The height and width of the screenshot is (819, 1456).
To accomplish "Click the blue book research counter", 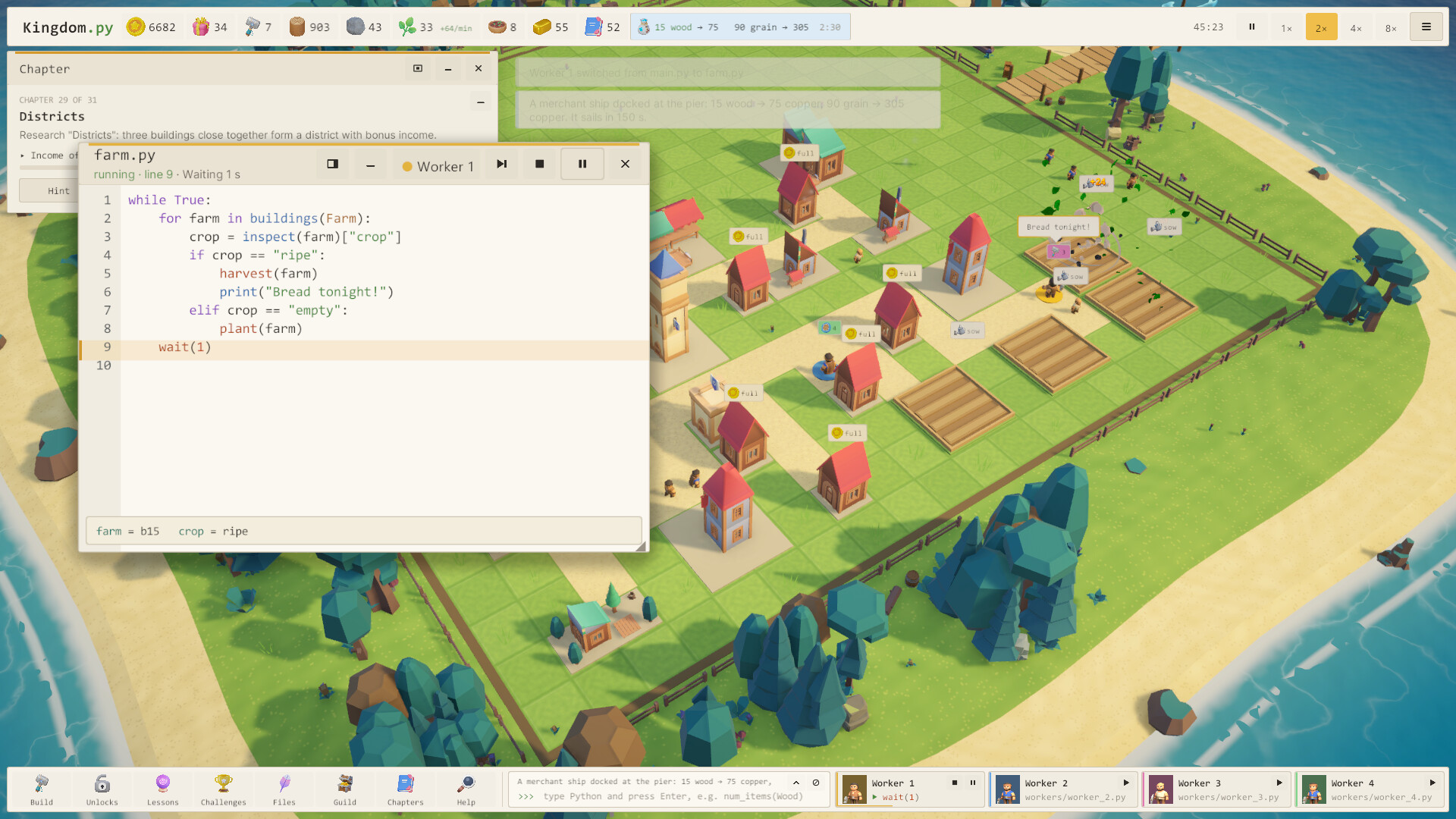I will [x=603, y=27].
